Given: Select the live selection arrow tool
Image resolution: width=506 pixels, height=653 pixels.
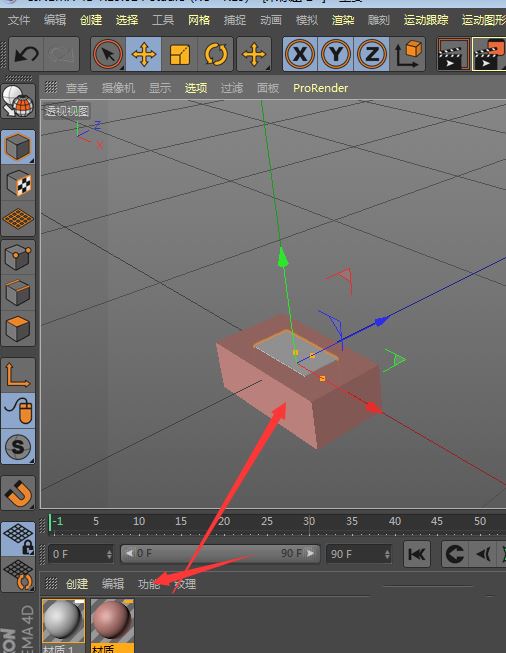Looking at the screenshot, I should [108, 54].
